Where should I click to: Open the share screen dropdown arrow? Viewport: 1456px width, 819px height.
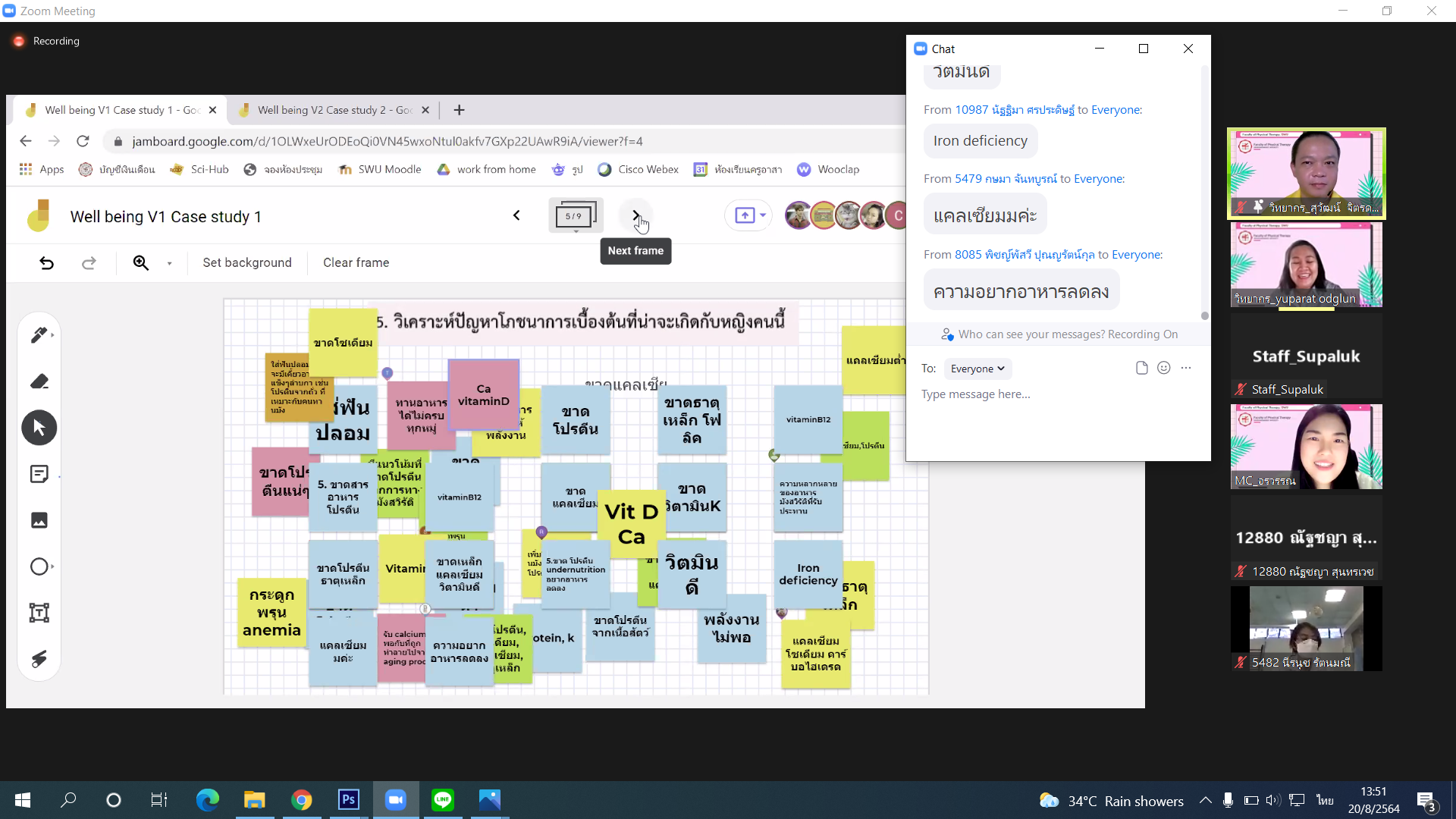[x=763, y=215]
